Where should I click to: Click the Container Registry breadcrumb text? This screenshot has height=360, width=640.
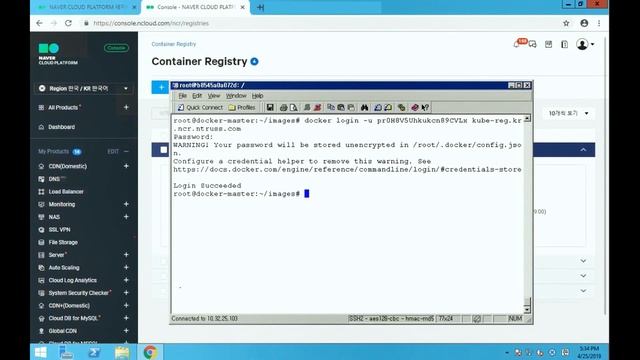[174, 44]
